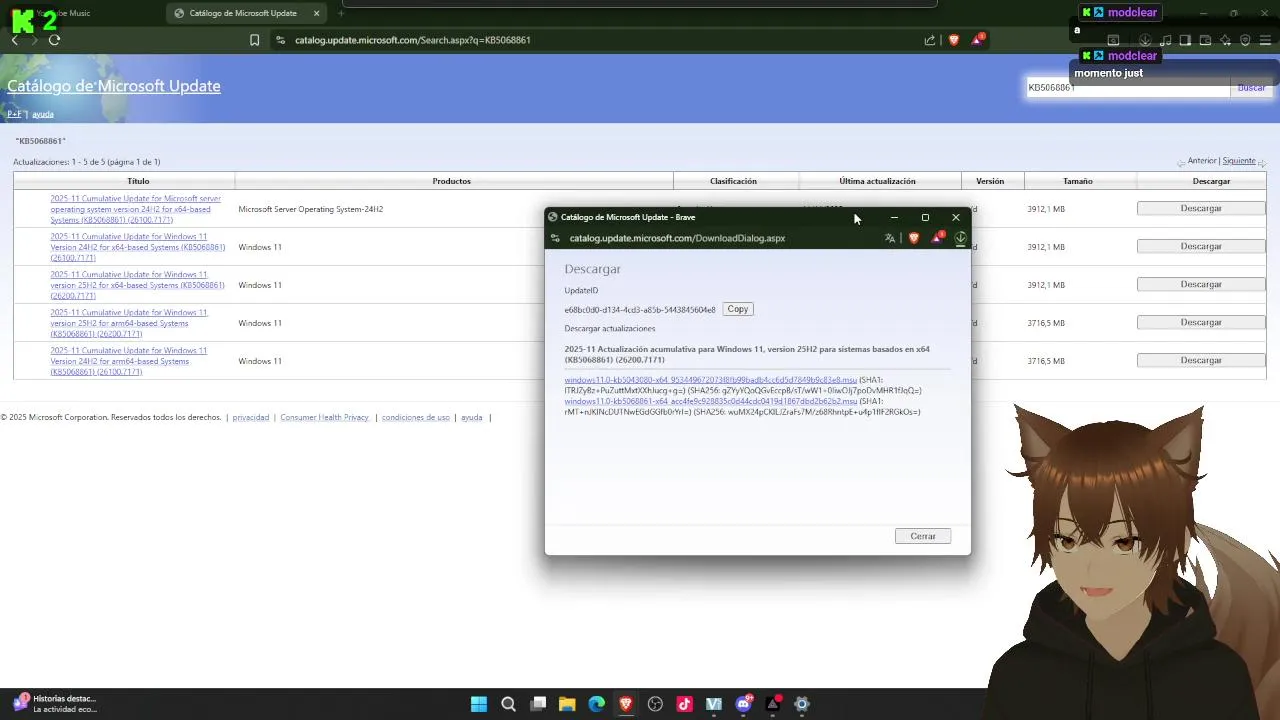Open Windows 11 version 25H2 x64 update title link
1280x720 pixels.
pos(137,285)
